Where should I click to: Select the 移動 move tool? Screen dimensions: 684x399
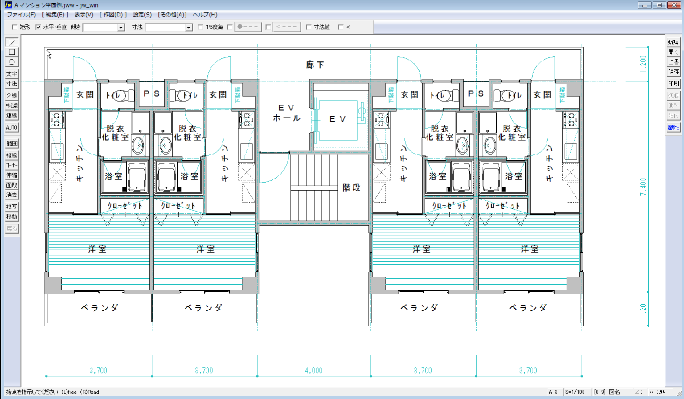(x=12, y=217)
